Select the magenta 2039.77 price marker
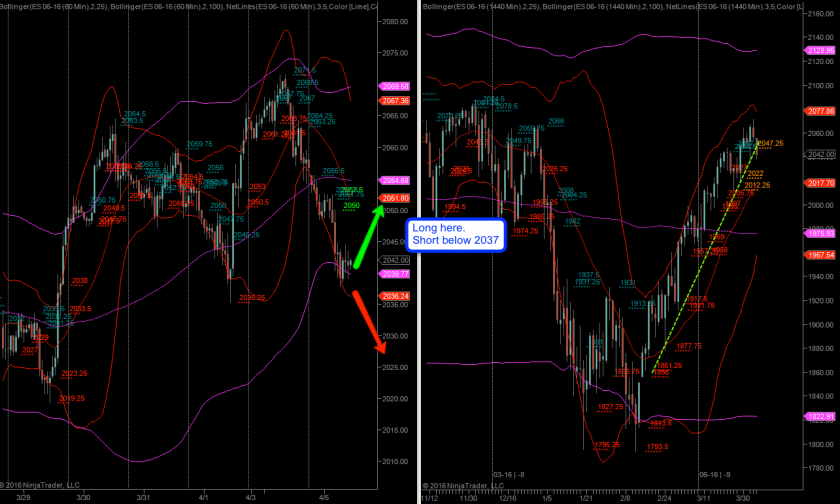Viewport: 840px width, 504px height. point(395,274)
